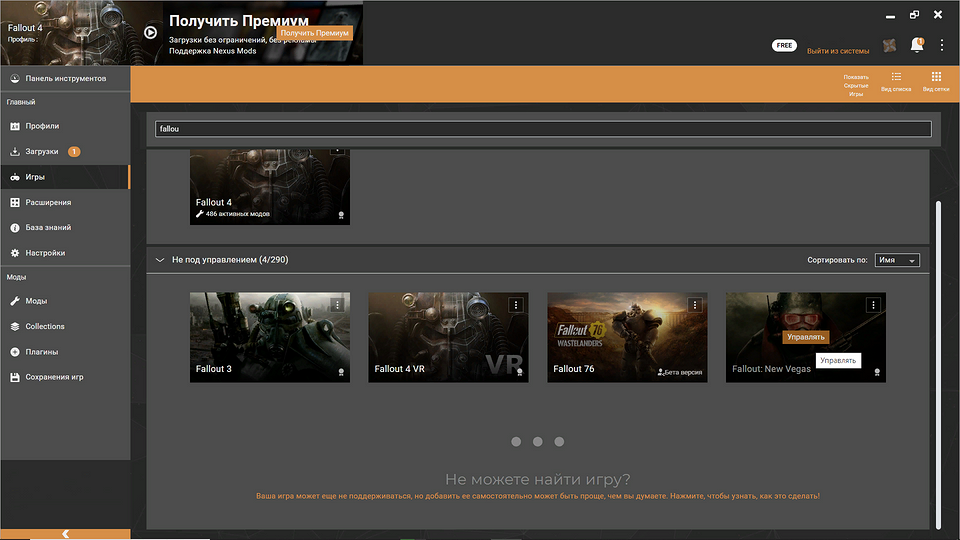The width and height of the screenshot is (960, 540).
Task: Open Collections in the sidebar
Action: [45, 326]
